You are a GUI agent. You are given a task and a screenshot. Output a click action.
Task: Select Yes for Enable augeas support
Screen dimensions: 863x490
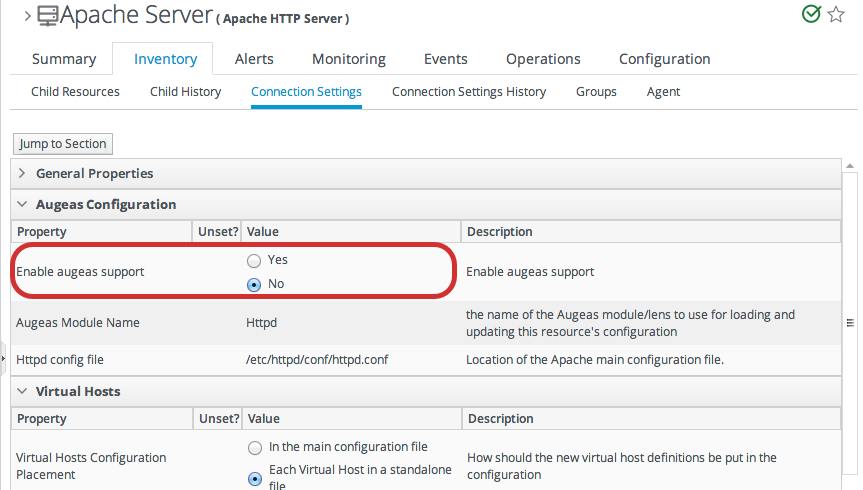254,260
